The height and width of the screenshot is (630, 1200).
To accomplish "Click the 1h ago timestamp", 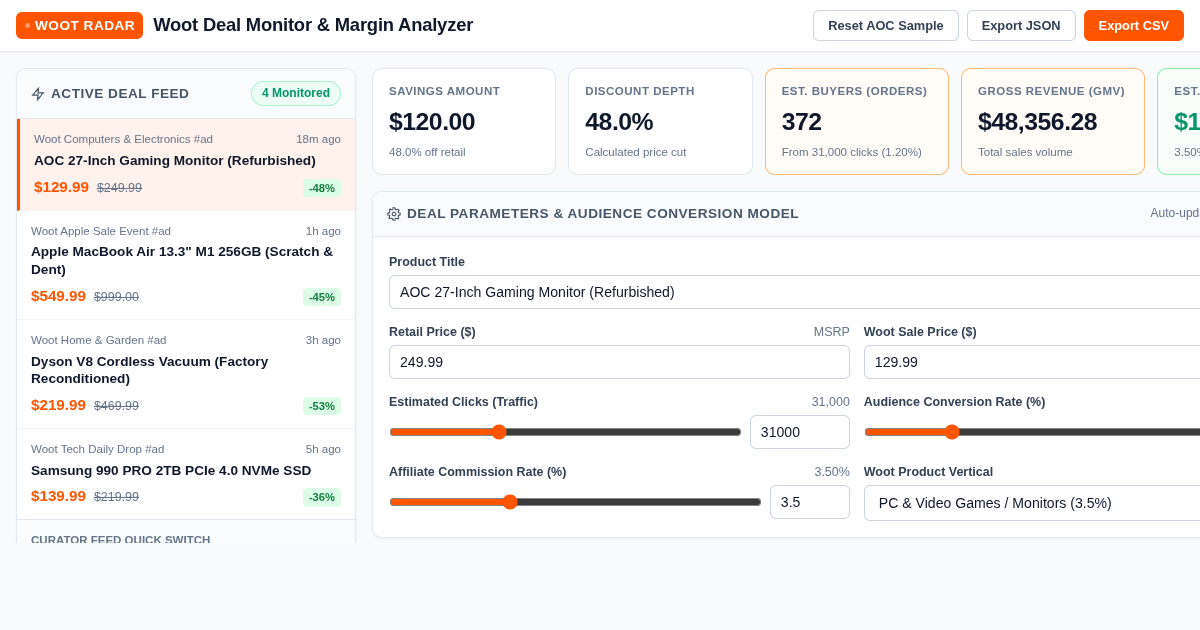I will click(x=323, y=231).
